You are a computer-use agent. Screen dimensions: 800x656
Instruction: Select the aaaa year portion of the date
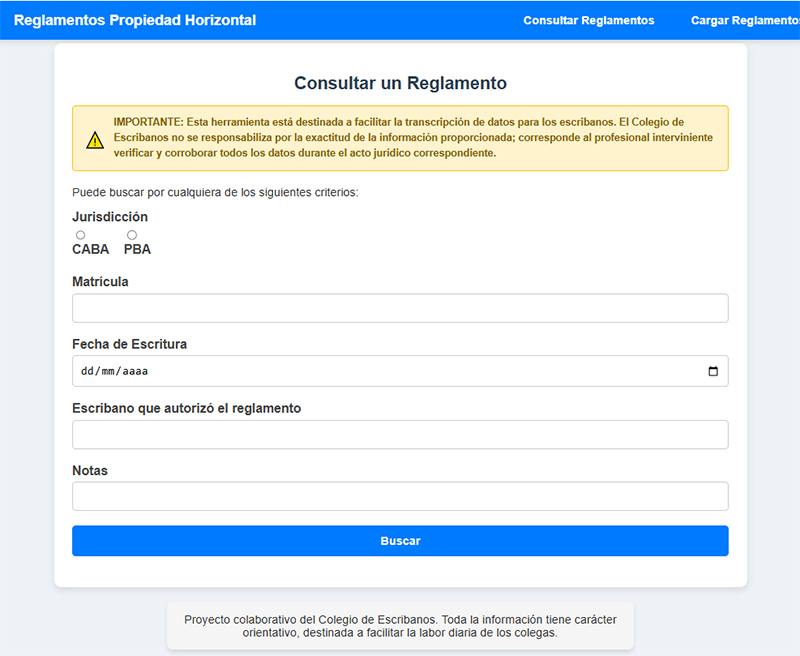pyautogui.click(x=135, y=371)
